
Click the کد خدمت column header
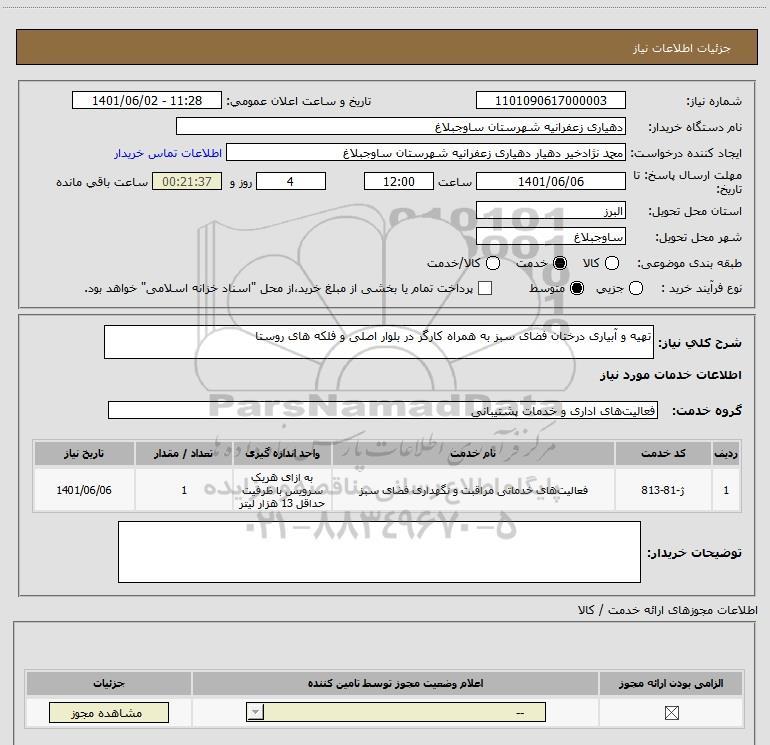663,453
